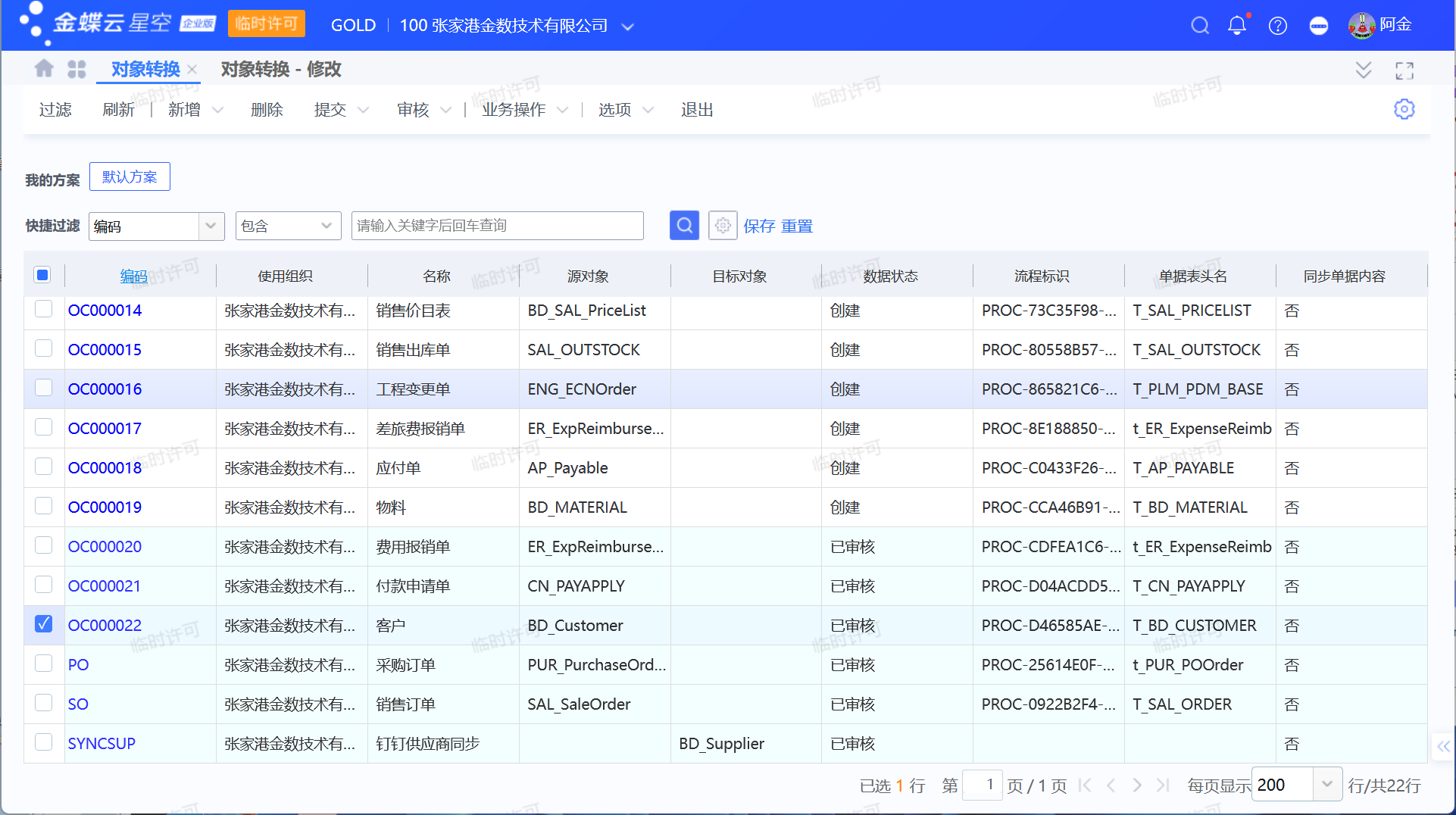The image size is (1456, 815).
Task: Open the OC000019 record
Action: [105, 507]
